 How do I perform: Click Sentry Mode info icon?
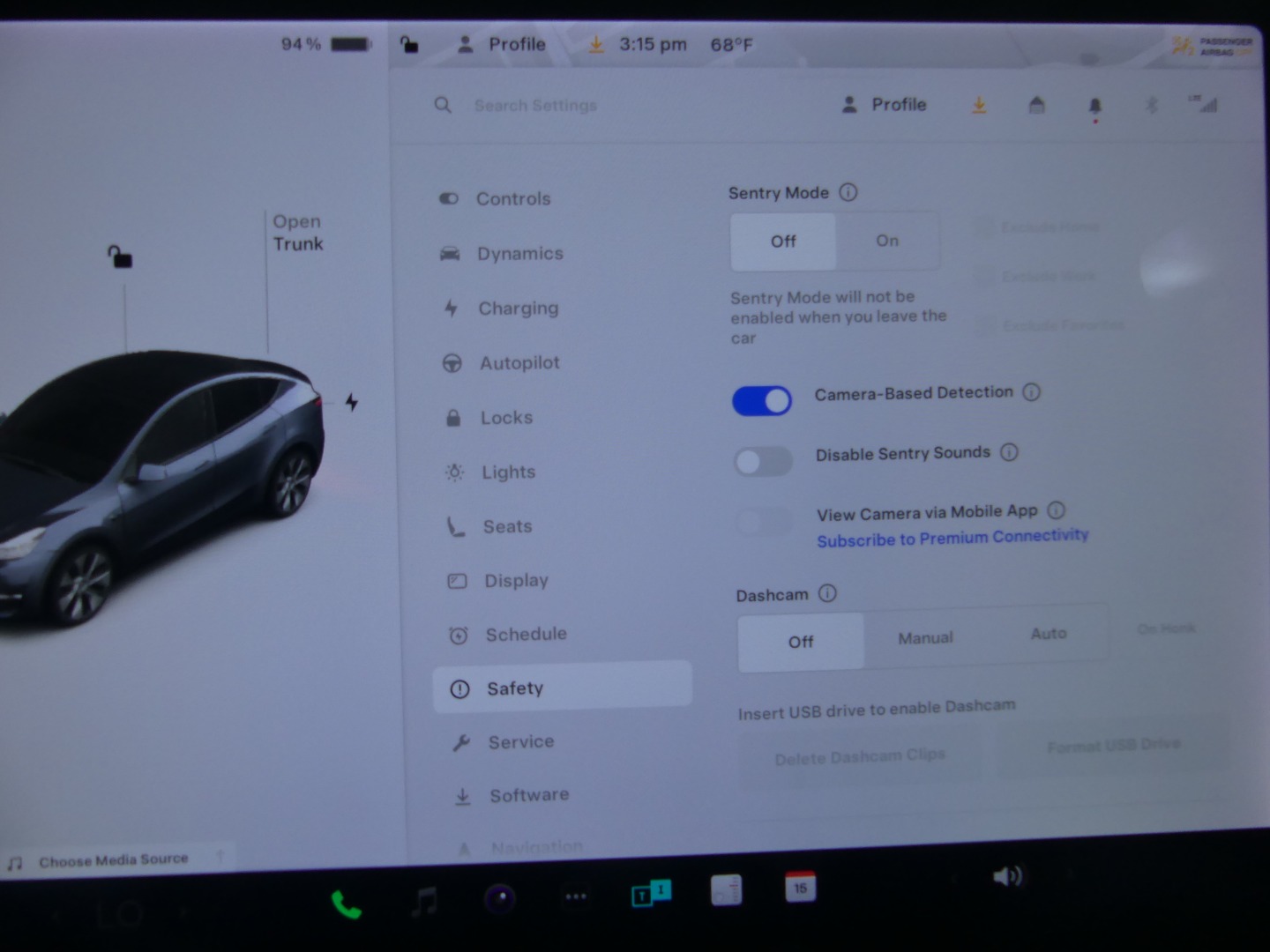click(848, 192)
